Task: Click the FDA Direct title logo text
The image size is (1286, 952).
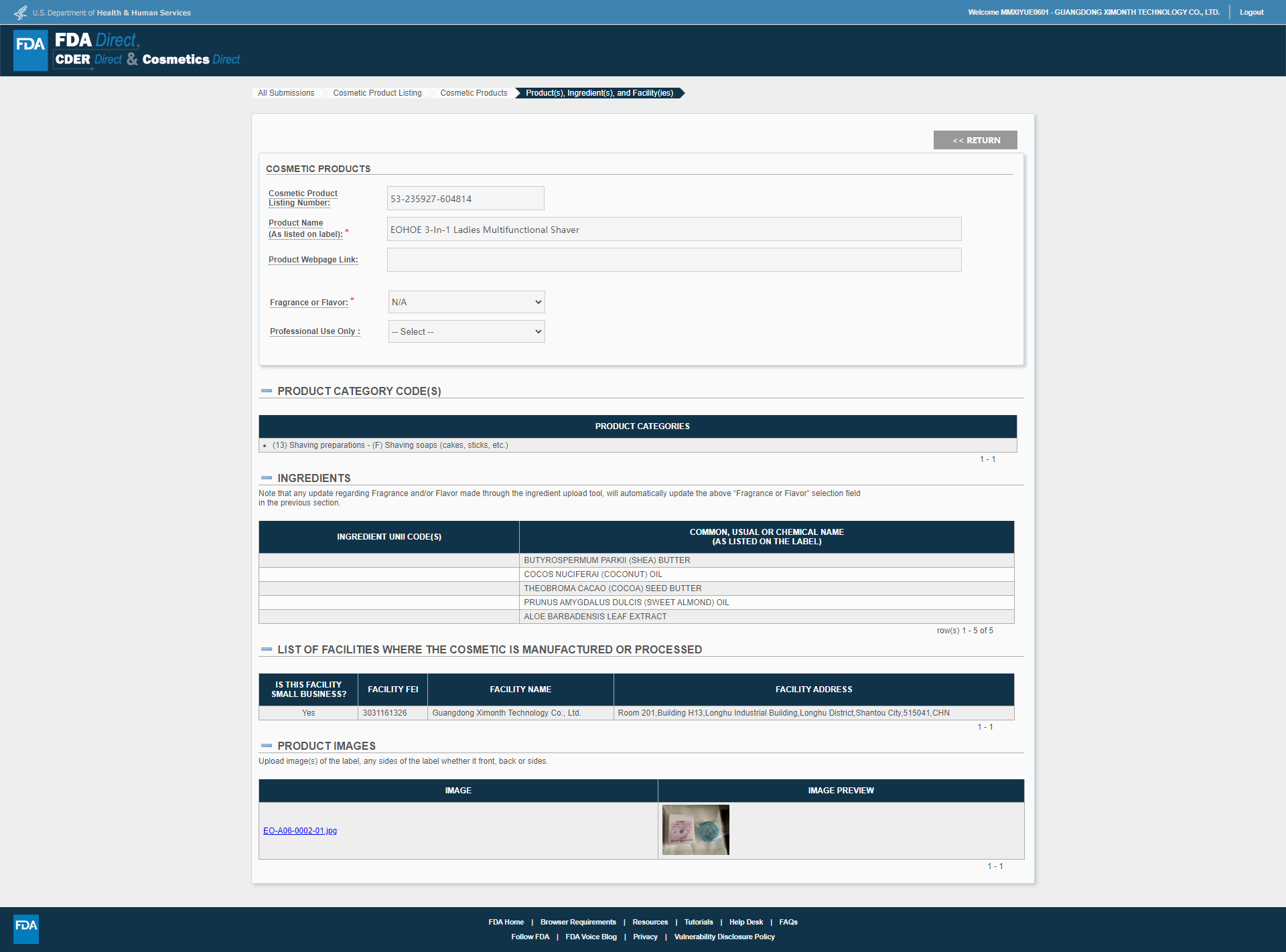Action: click(96, 40)
